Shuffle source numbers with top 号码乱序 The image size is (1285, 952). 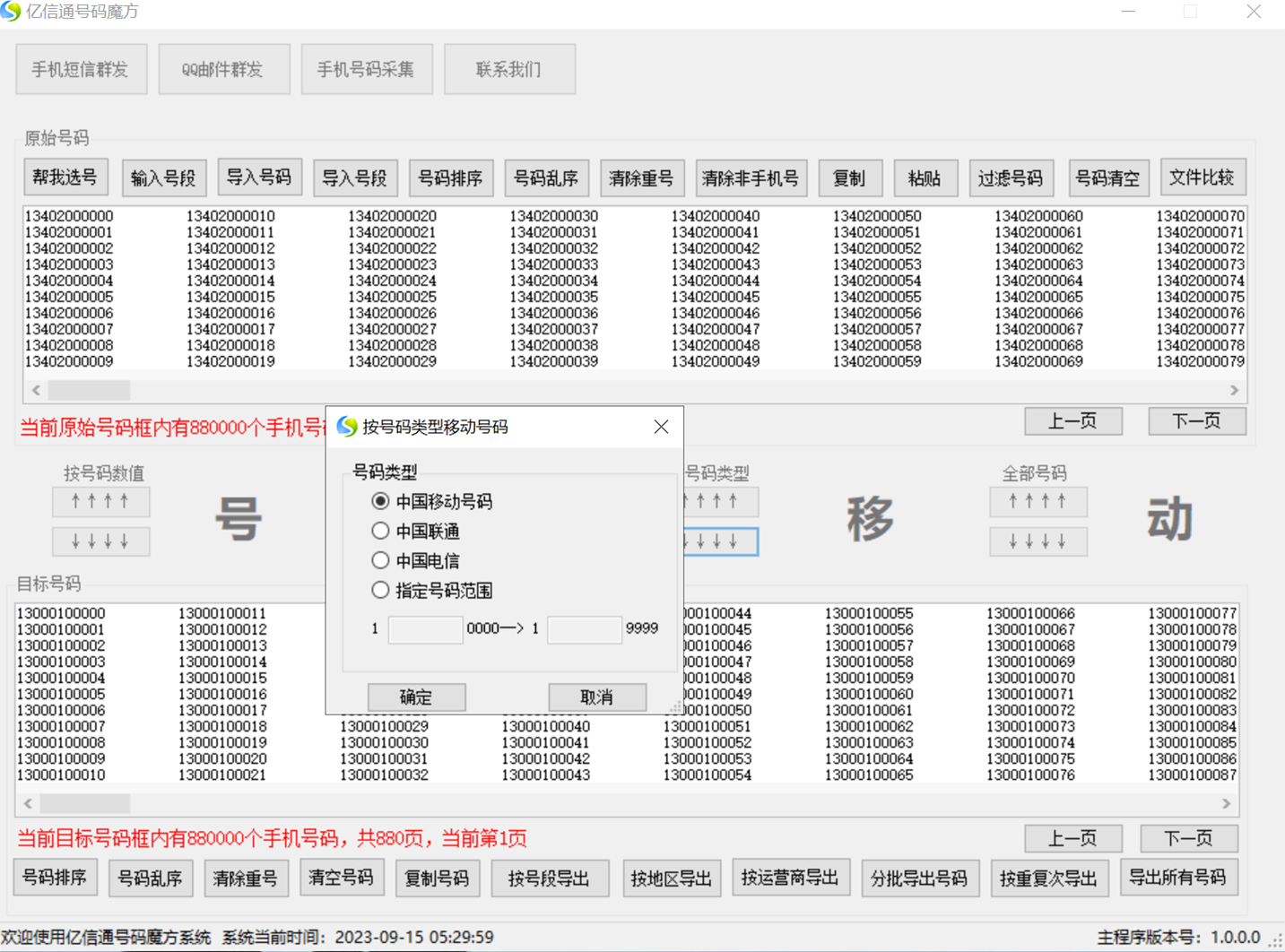point(546,177)
